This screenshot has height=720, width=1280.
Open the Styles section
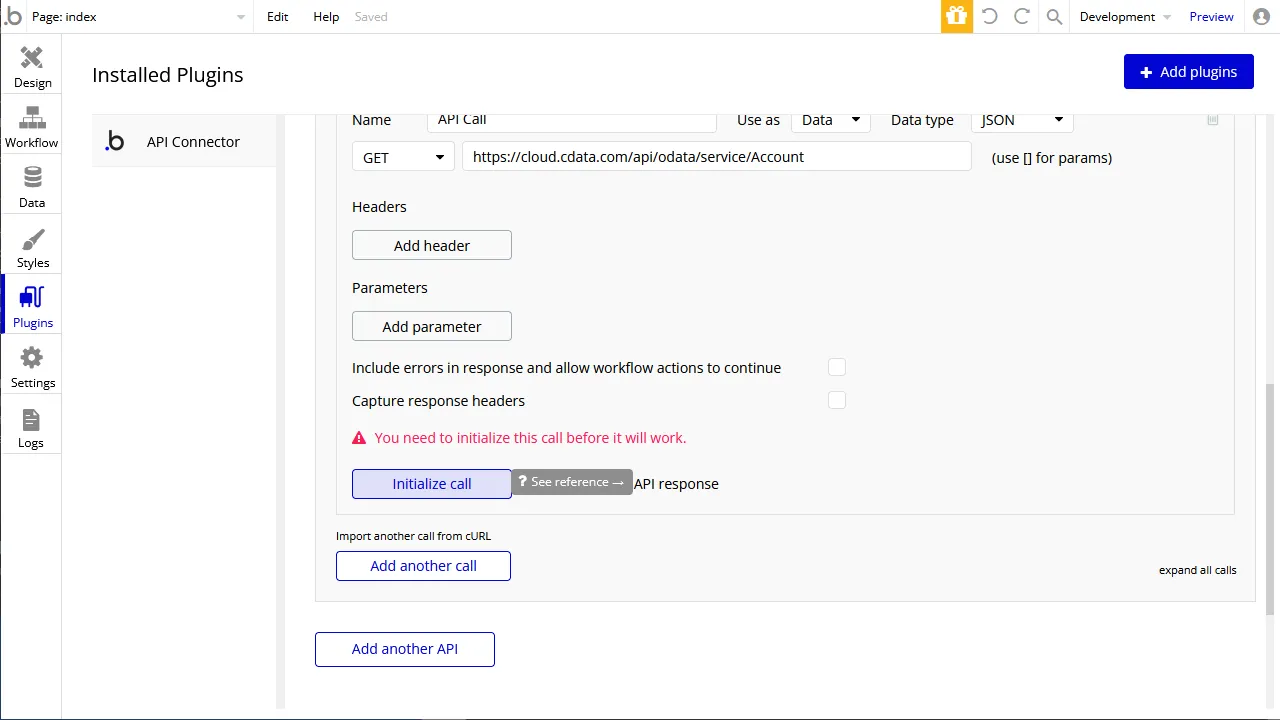[32, 246]
